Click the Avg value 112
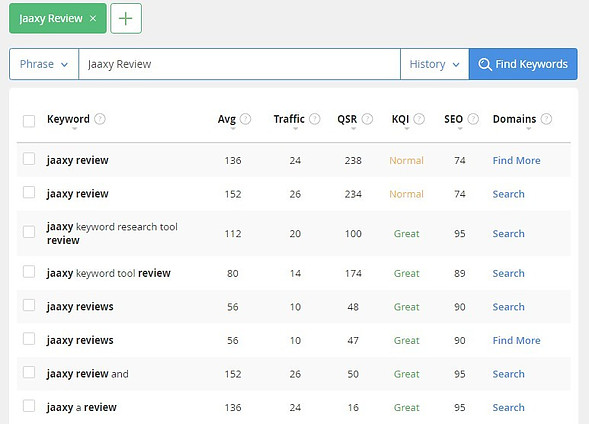Screen dimensions: 589x424 233,234
